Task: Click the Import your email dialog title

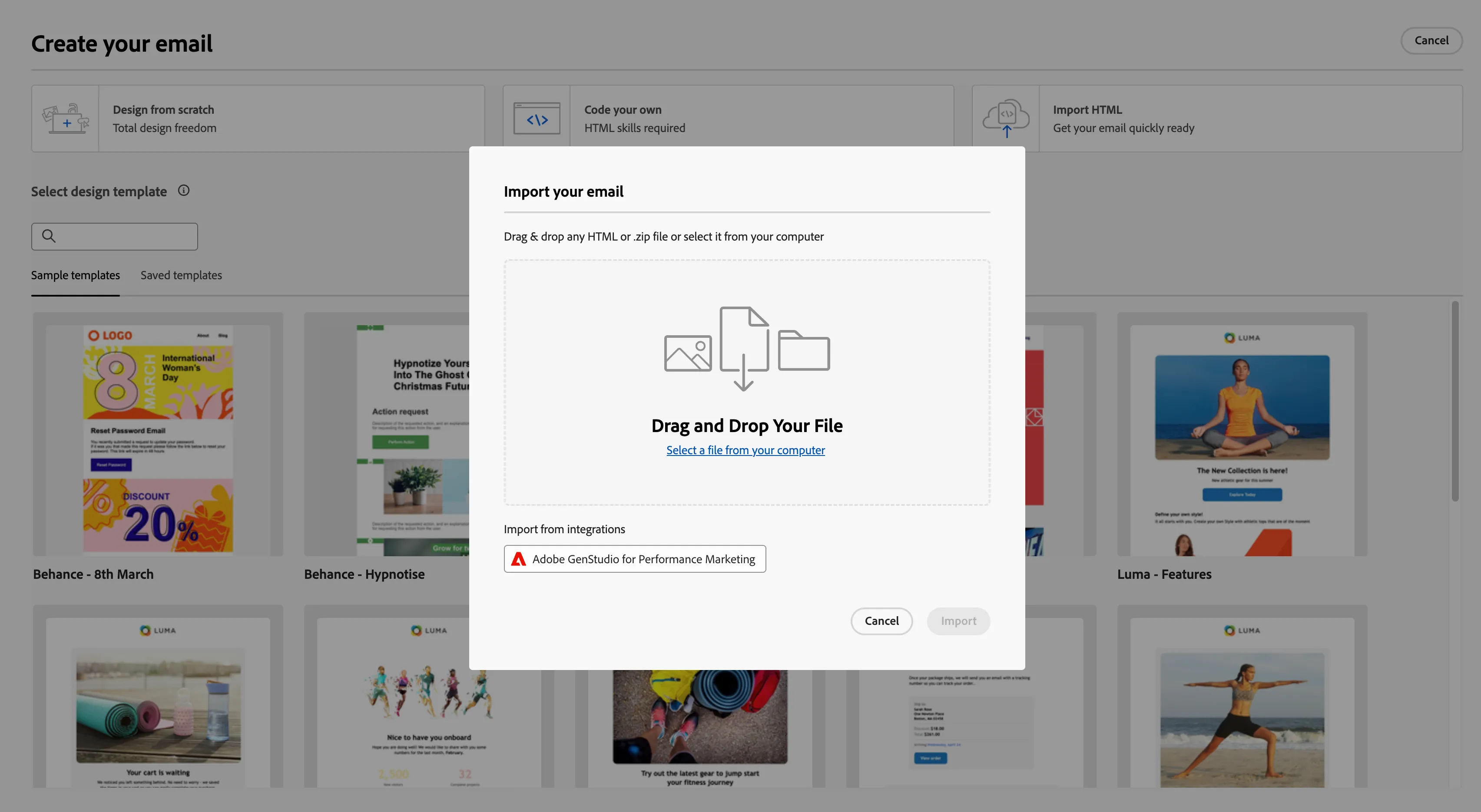Action: pos(563,191)
